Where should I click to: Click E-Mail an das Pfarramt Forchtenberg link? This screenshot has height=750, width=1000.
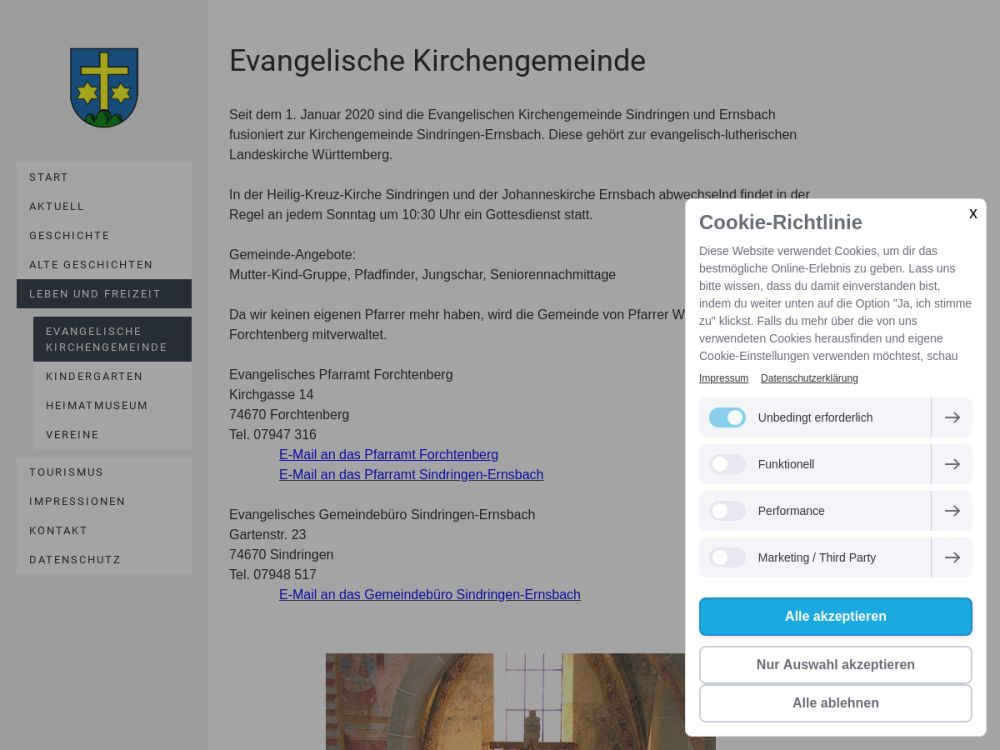click(x=388, y=455)
